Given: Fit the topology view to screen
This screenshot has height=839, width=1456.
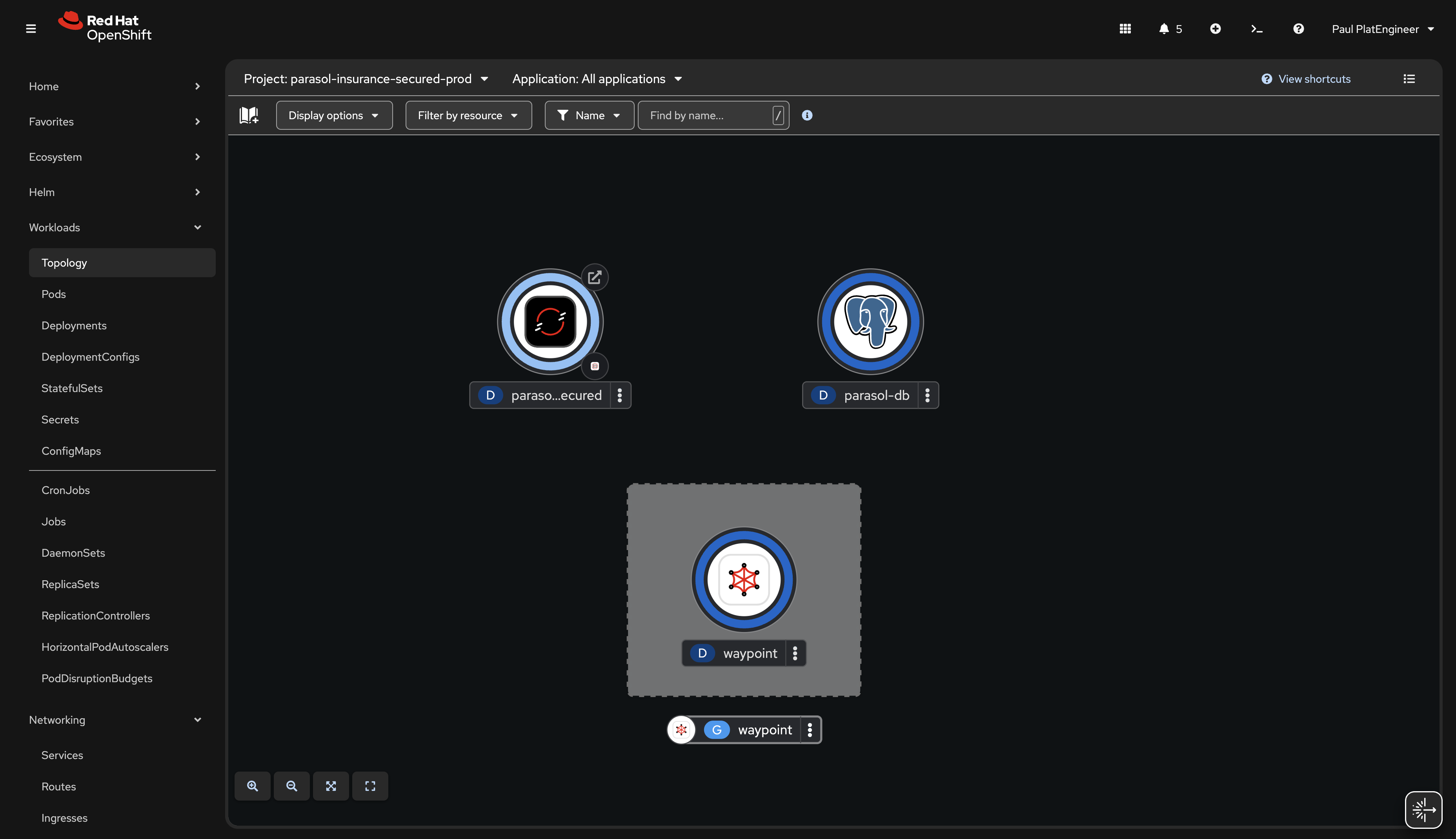Looking at the screenshot, I should pyautogui.click(x=331, y=785).
